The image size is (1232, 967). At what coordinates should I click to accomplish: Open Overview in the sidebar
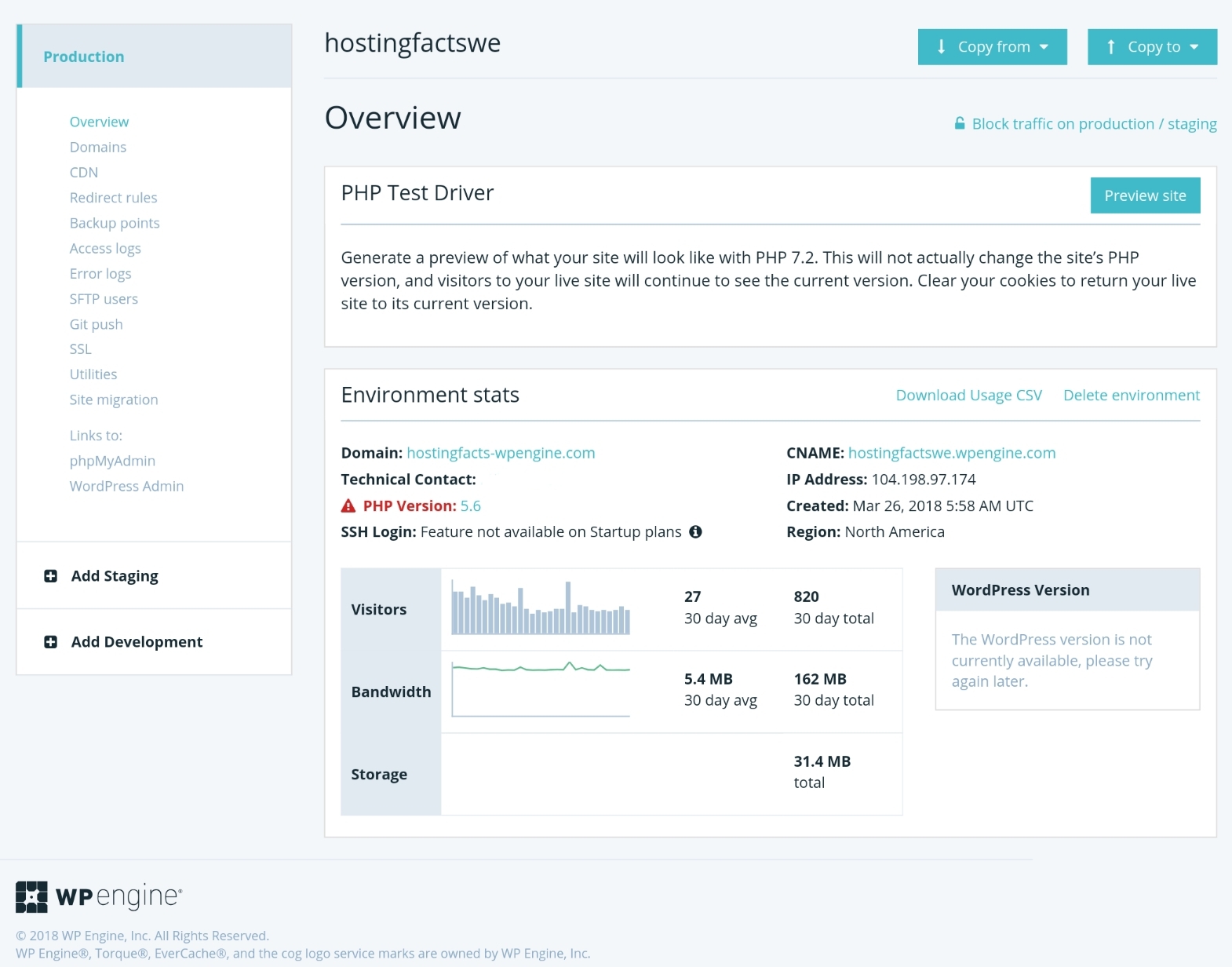tap(99, 122)
